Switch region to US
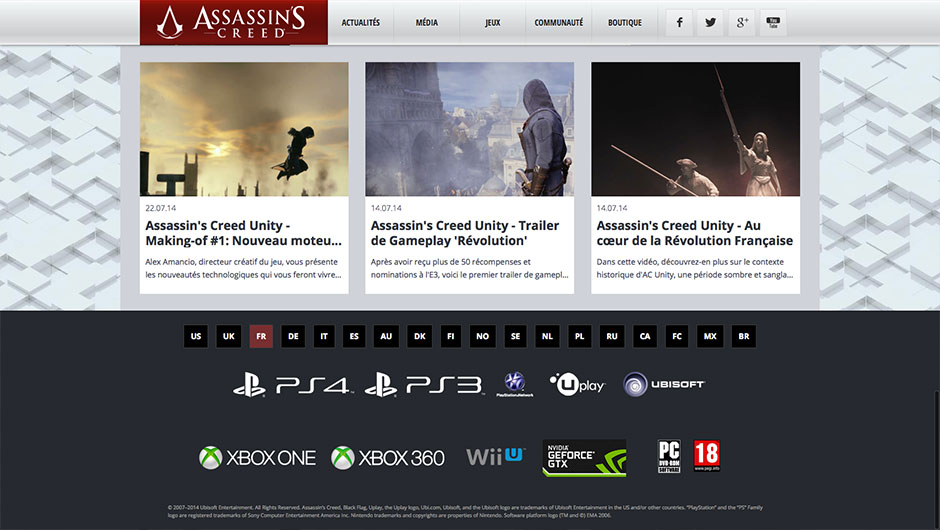The height and width of the screenshot is (530, 940). [x=196, y=336]
